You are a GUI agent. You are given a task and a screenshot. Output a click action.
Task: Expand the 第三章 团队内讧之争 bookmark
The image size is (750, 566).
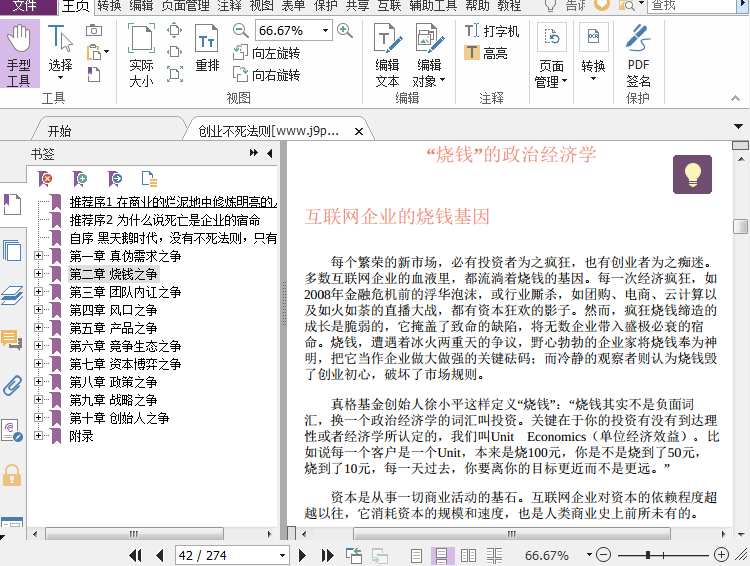tap(38, 291)
